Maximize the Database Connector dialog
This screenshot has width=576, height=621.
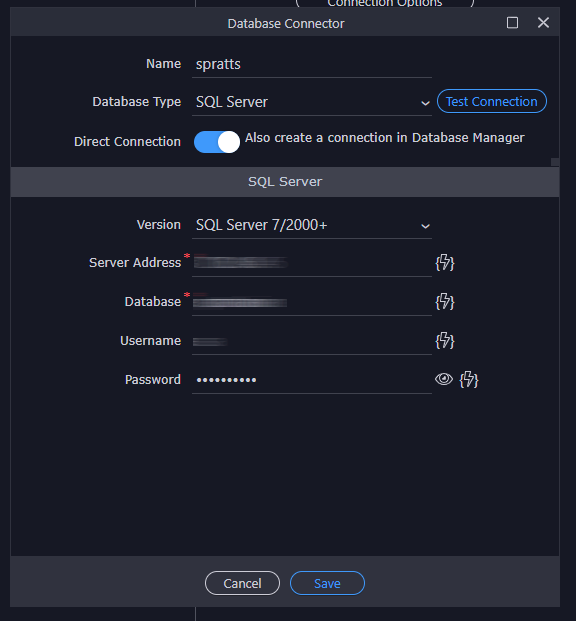512,23
